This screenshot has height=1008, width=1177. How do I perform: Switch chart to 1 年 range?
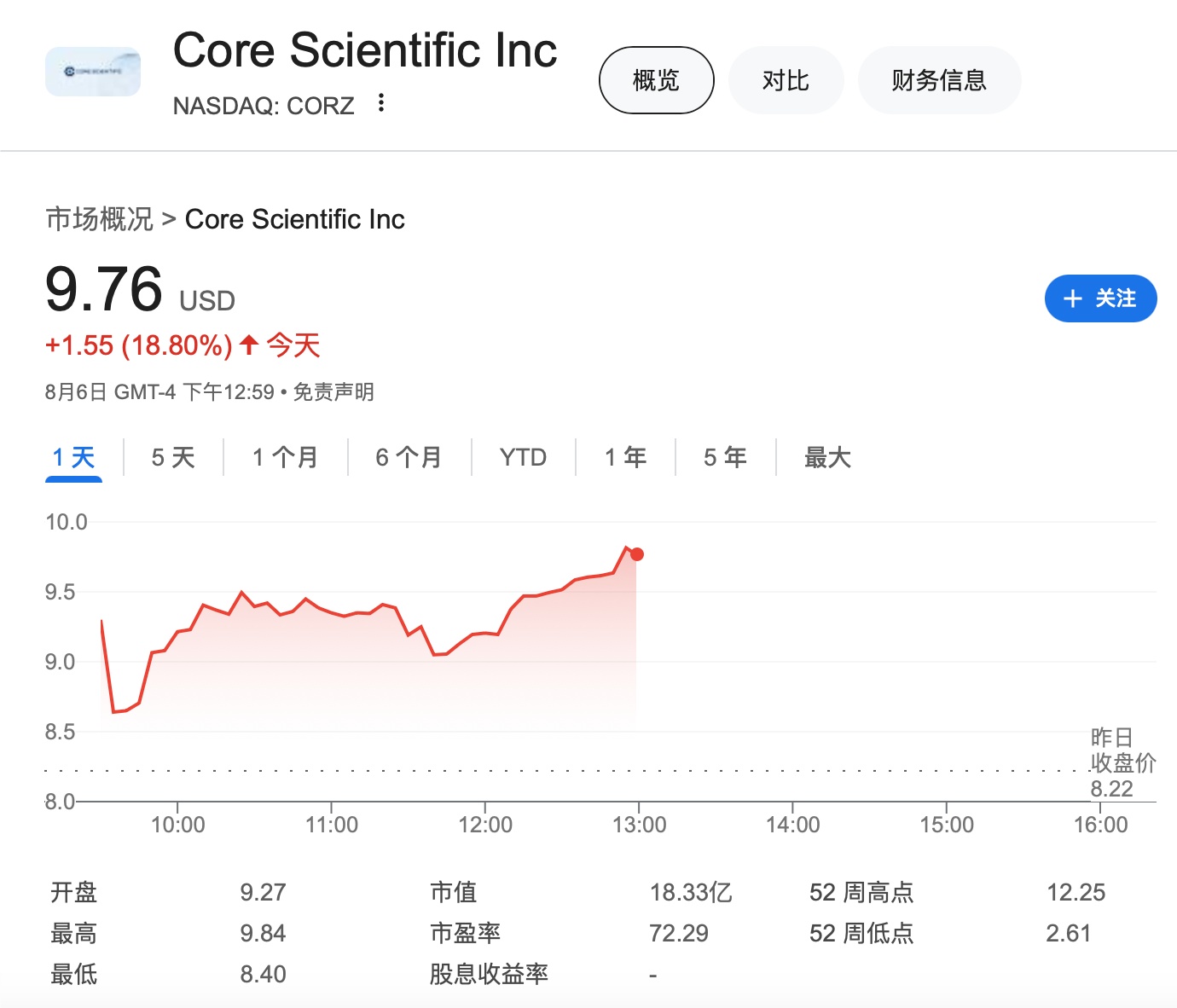[625, 458]
